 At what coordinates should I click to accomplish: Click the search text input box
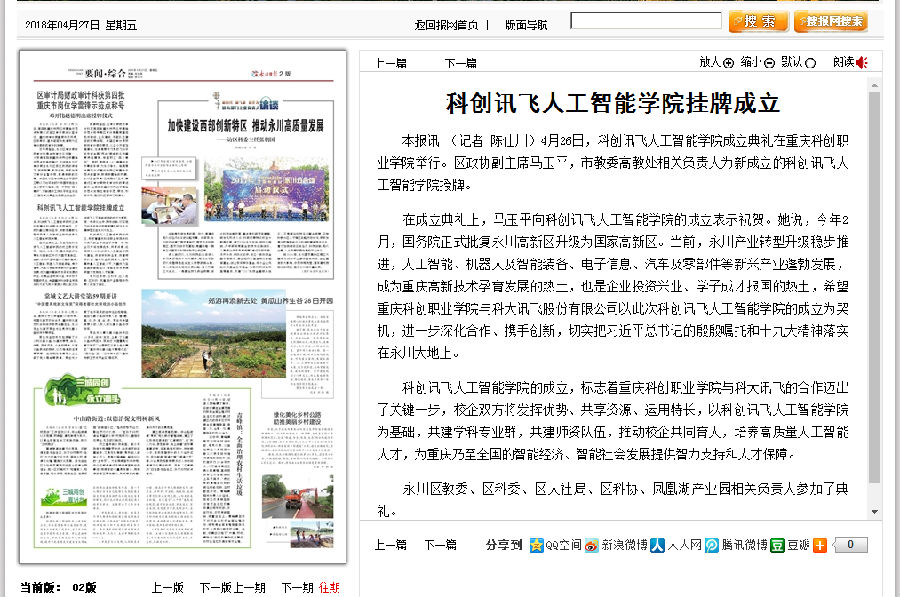pos(645,20)
